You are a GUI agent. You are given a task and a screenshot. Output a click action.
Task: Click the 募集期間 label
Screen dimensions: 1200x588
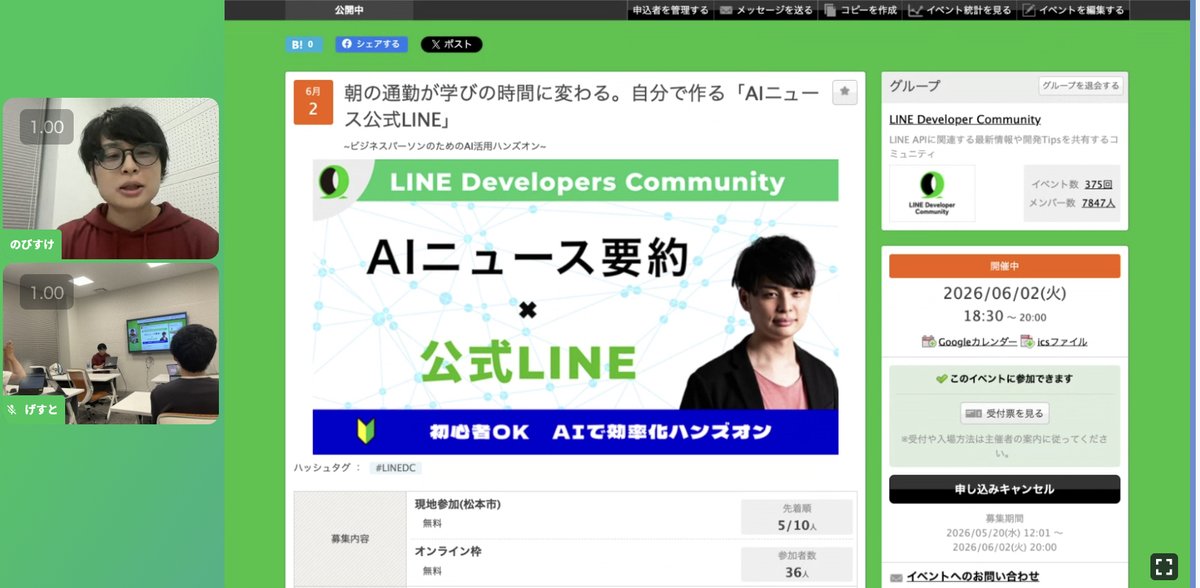click(1004, 519)
